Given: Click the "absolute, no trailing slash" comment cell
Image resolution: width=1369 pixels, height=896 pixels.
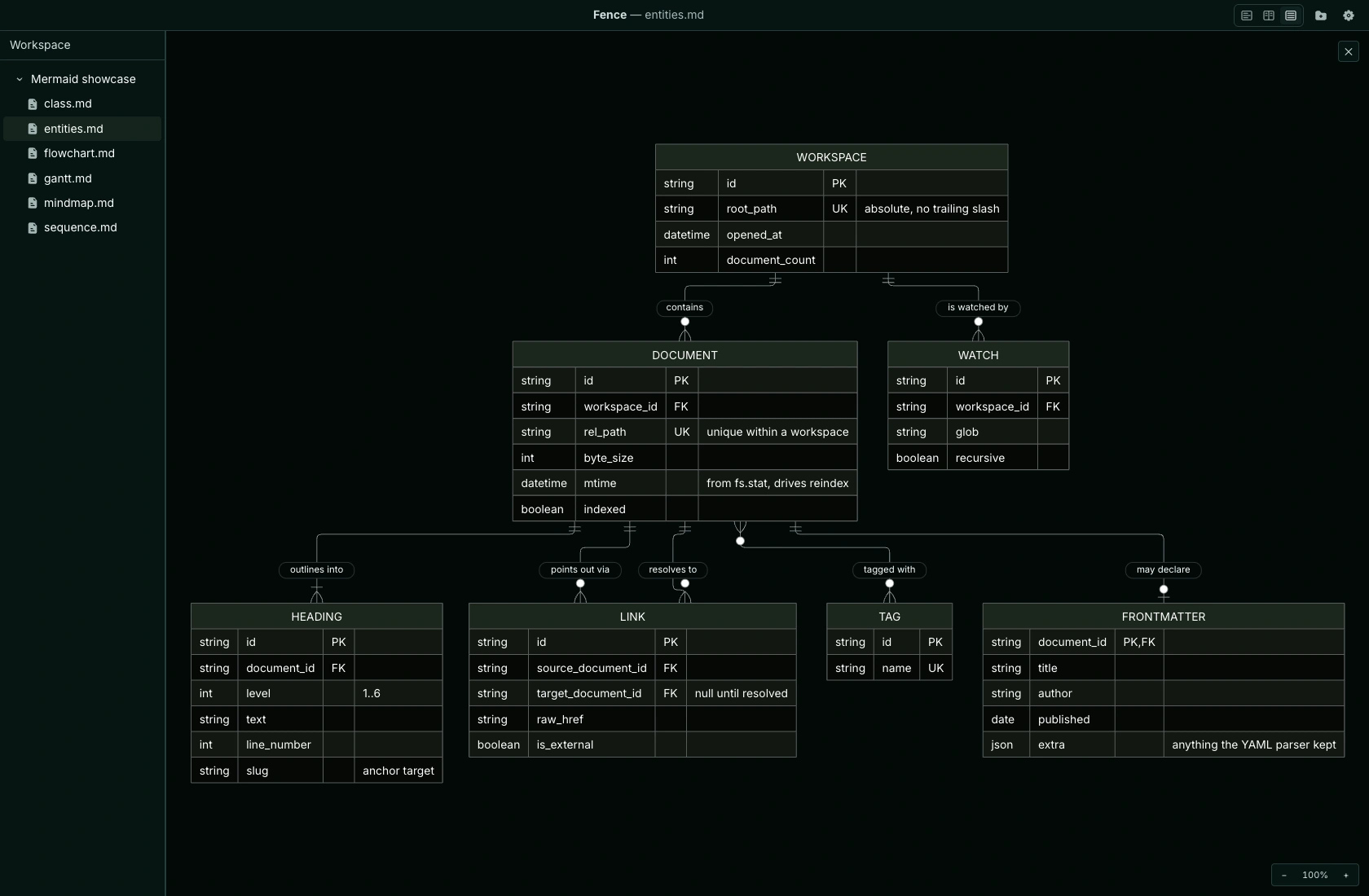Looking at the screenshot, I should tap(931, 209).
